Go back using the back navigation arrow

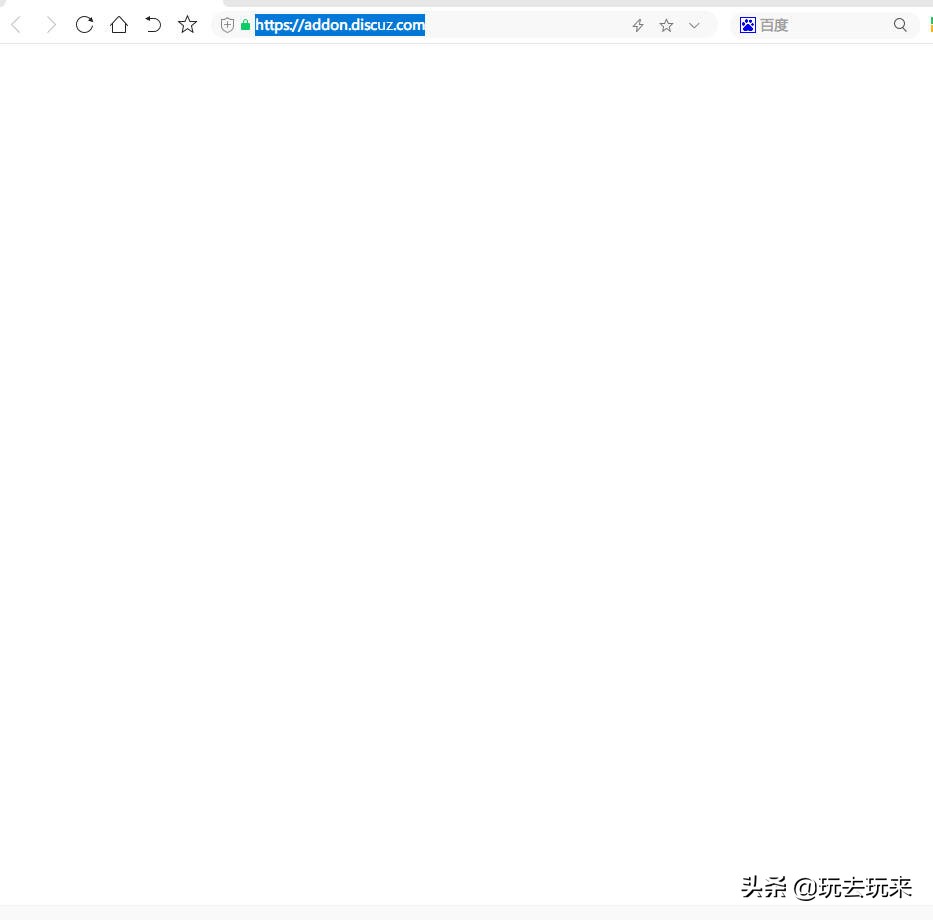pyautogui.click(x=16, y=24)
